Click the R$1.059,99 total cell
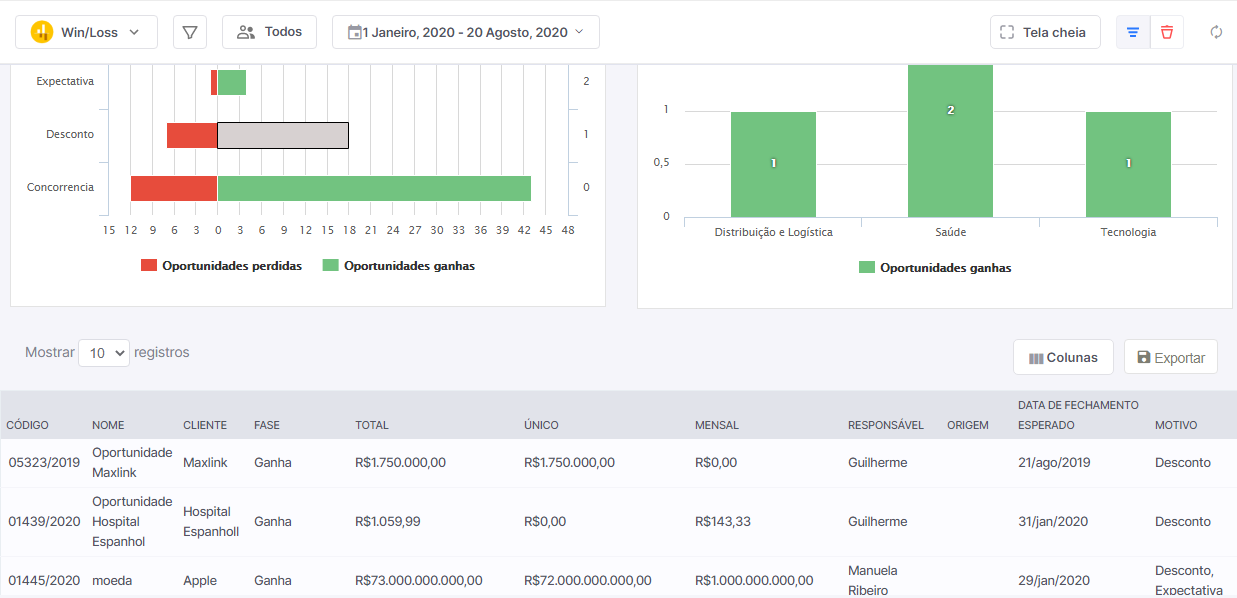 click(x=388, y=522)
